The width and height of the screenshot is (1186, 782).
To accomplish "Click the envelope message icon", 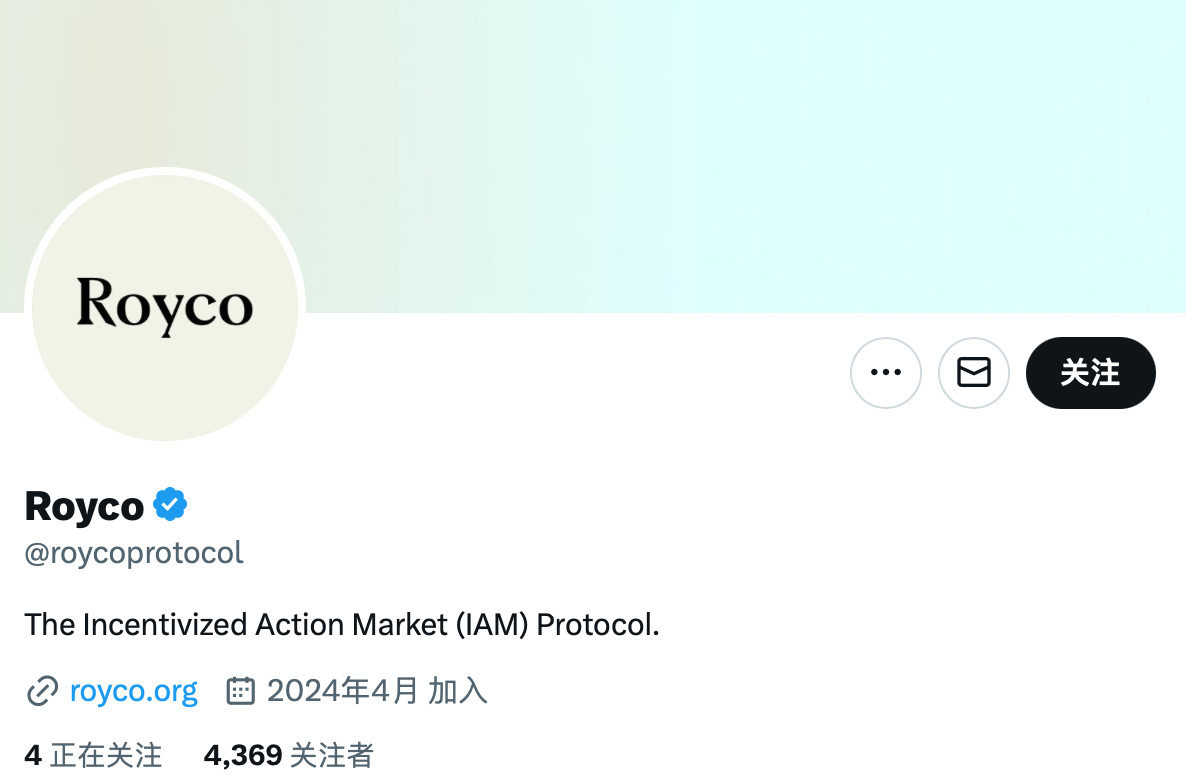I will 973,373.
